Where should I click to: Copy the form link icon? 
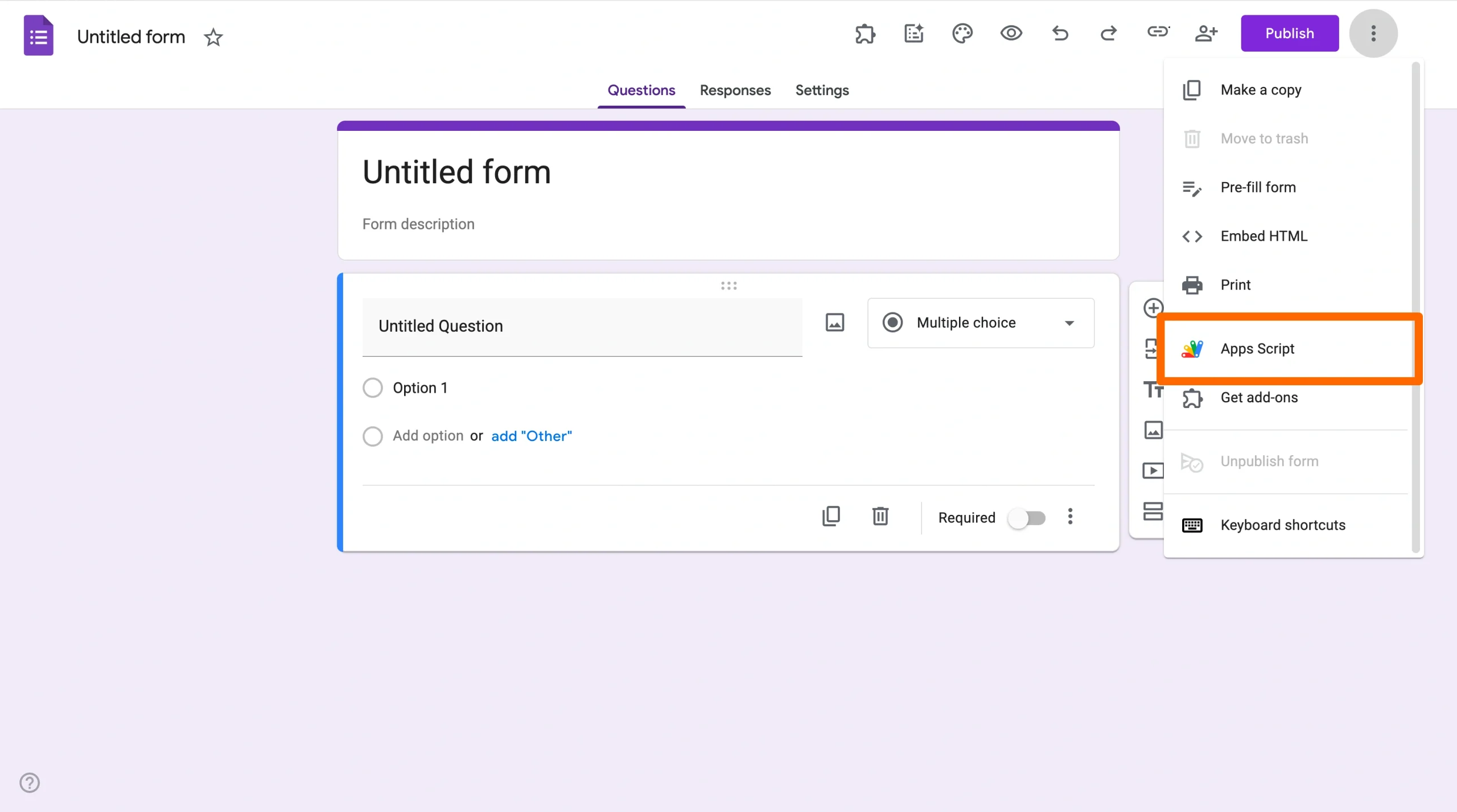click(x=1158, y=32)
